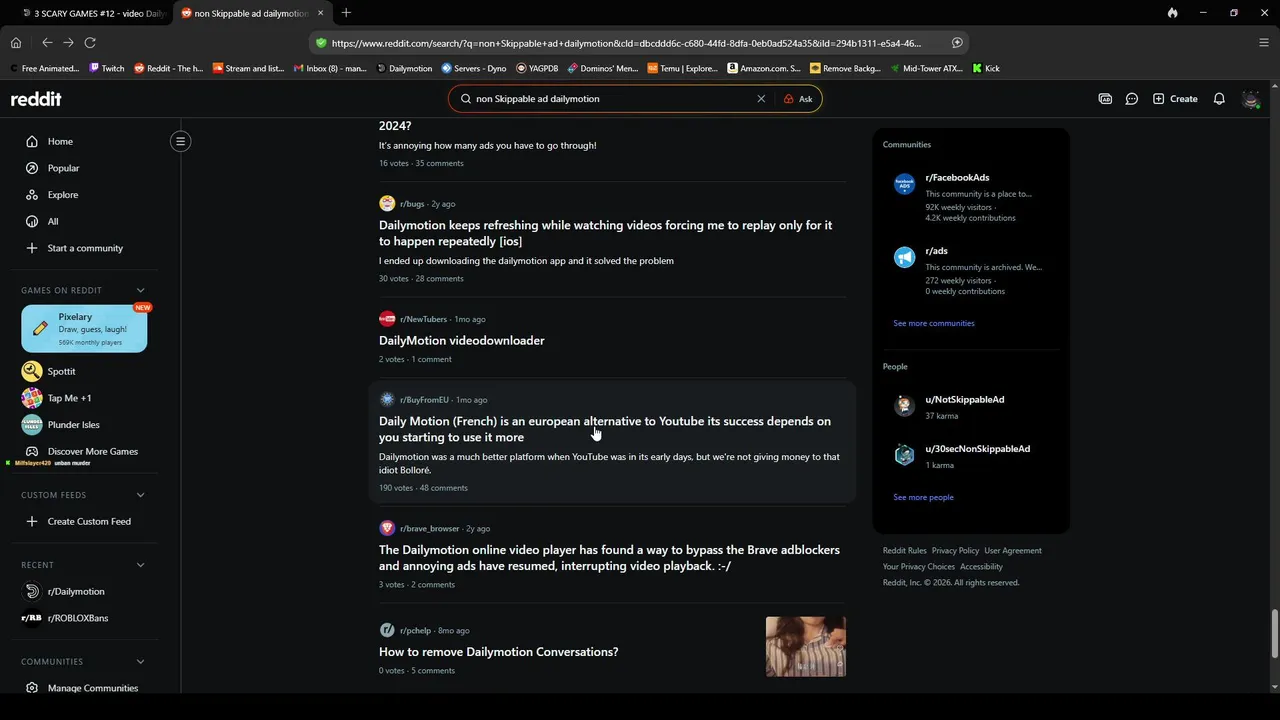The height and width of the screenshot is (720, 1280).
Task: Open the Daily Motion (French) european alternative post
Action: click(605, 429)
